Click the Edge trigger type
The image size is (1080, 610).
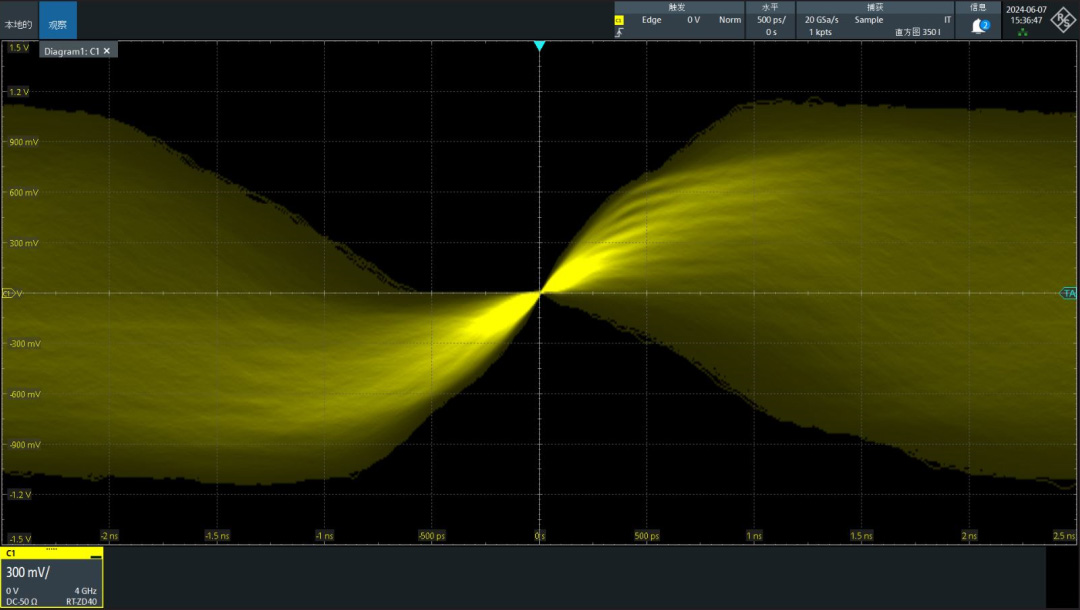pyautogui.click(x=652, y=20)
